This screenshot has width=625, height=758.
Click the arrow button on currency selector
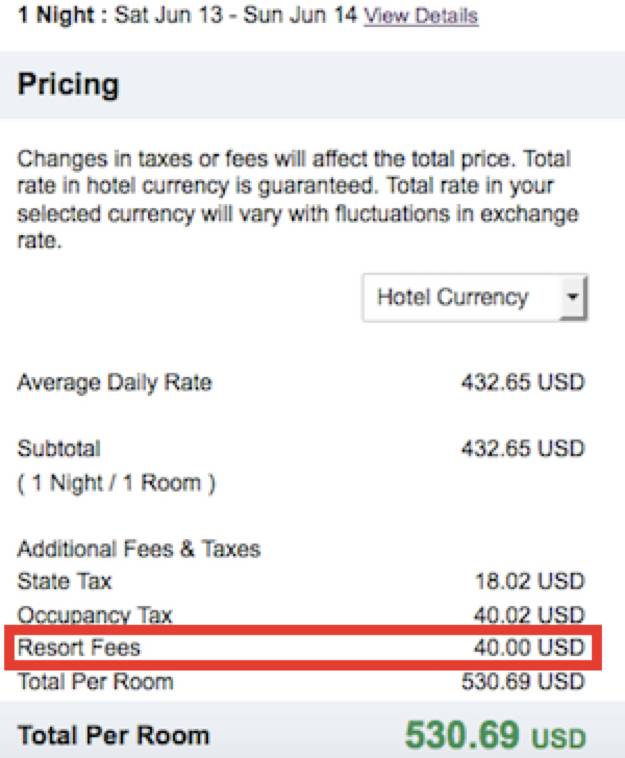[x=572, y=298]
